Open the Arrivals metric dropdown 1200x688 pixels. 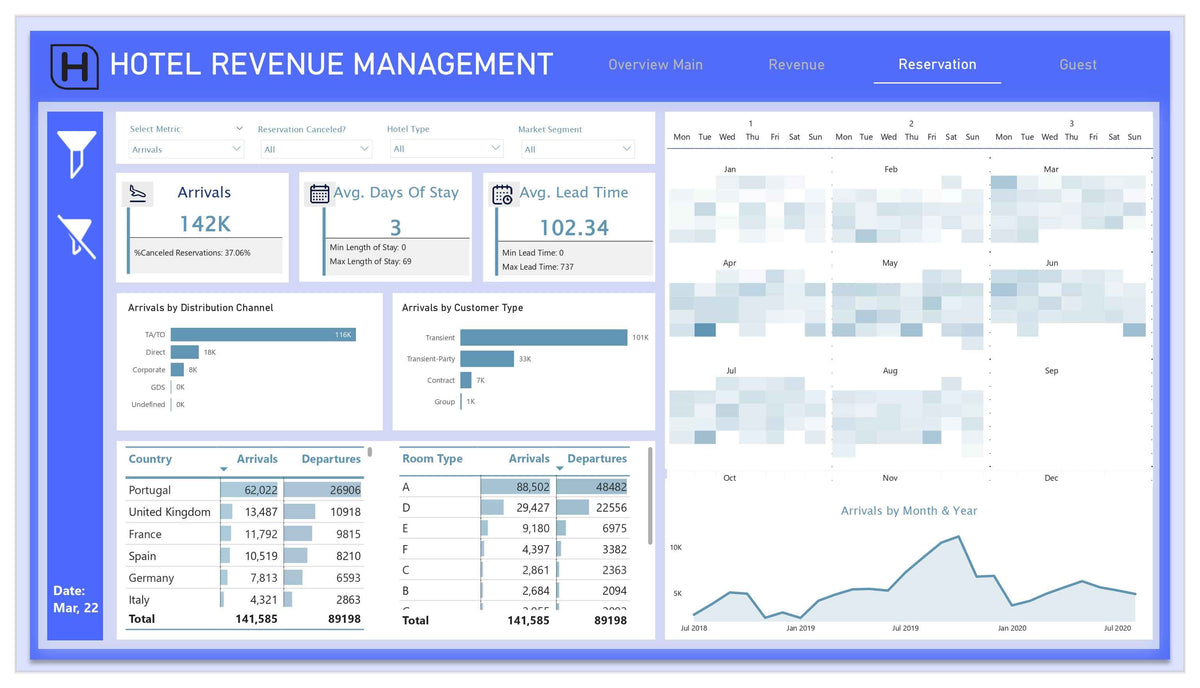click(186, 149)
